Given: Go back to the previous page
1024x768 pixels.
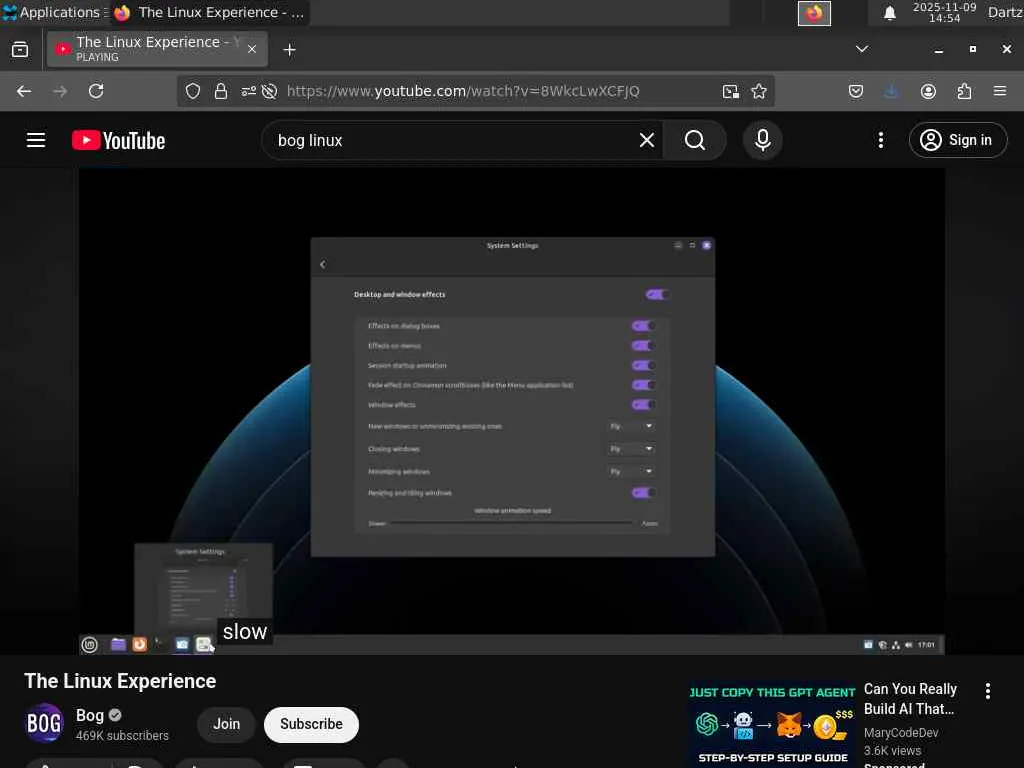Looking at the screenshot, I should click(x=24, y=91).
